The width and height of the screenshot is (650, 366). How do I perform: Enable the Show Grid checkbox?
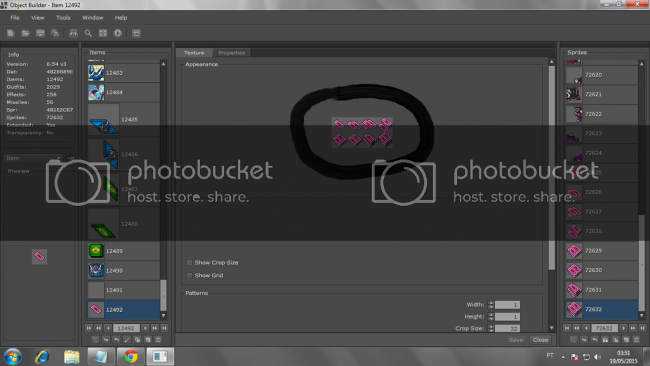tap(189, 275)
